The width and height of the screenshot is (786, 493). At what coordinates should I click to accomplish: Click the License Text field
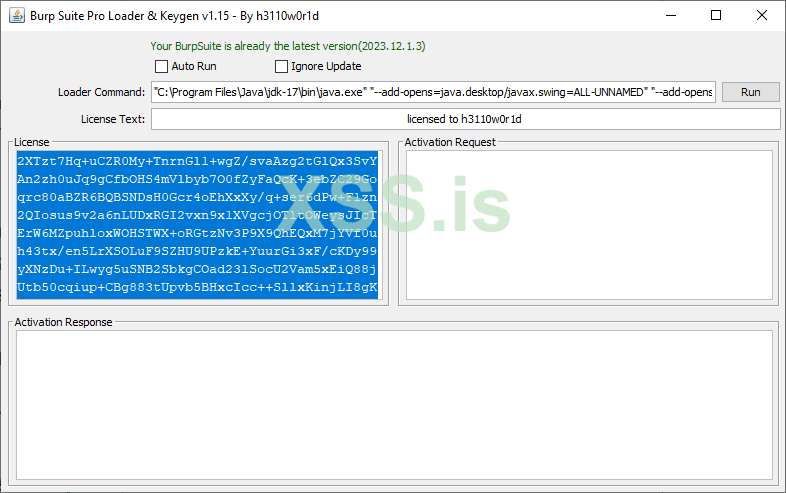pyautogui.click(x=466, y=119)
